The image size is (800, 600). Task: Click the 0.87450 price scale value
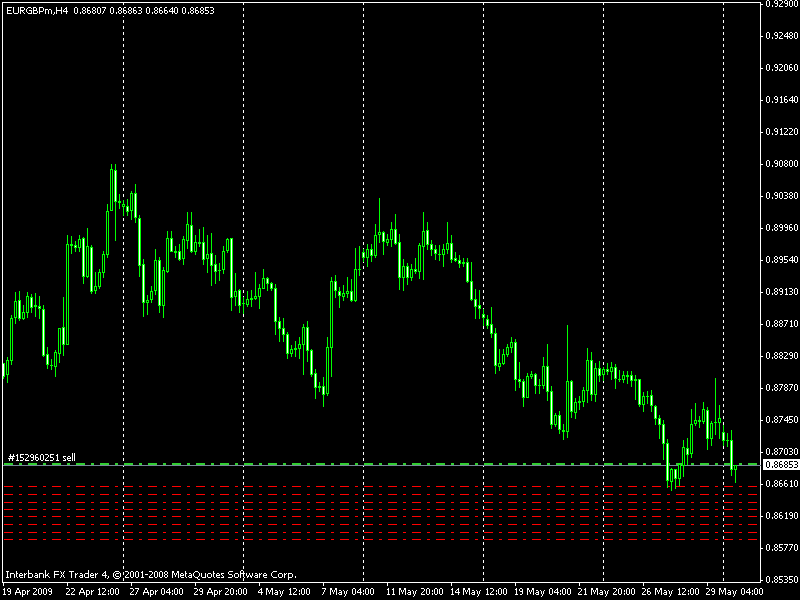click(x=779, y=420)
